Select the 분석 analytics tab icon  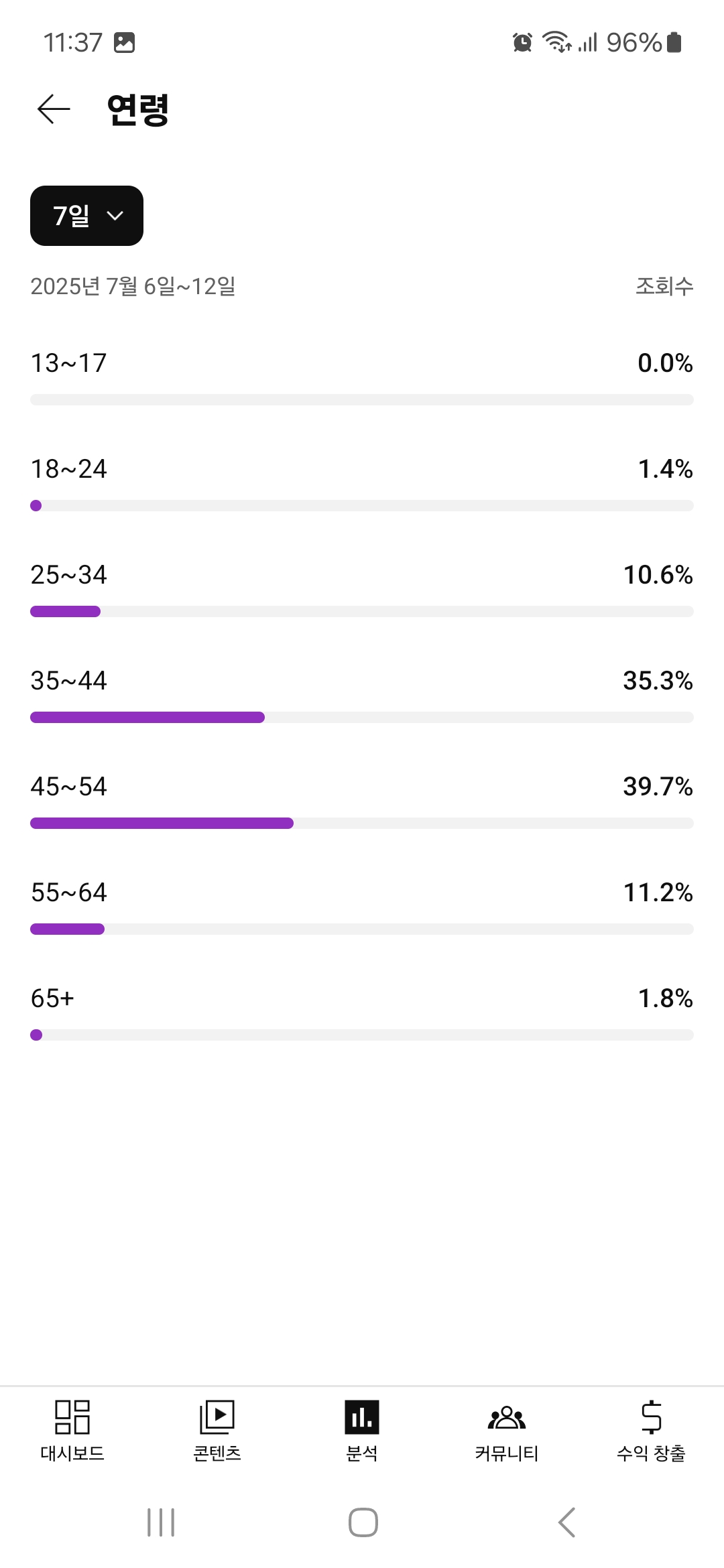tap(362, 1417)
